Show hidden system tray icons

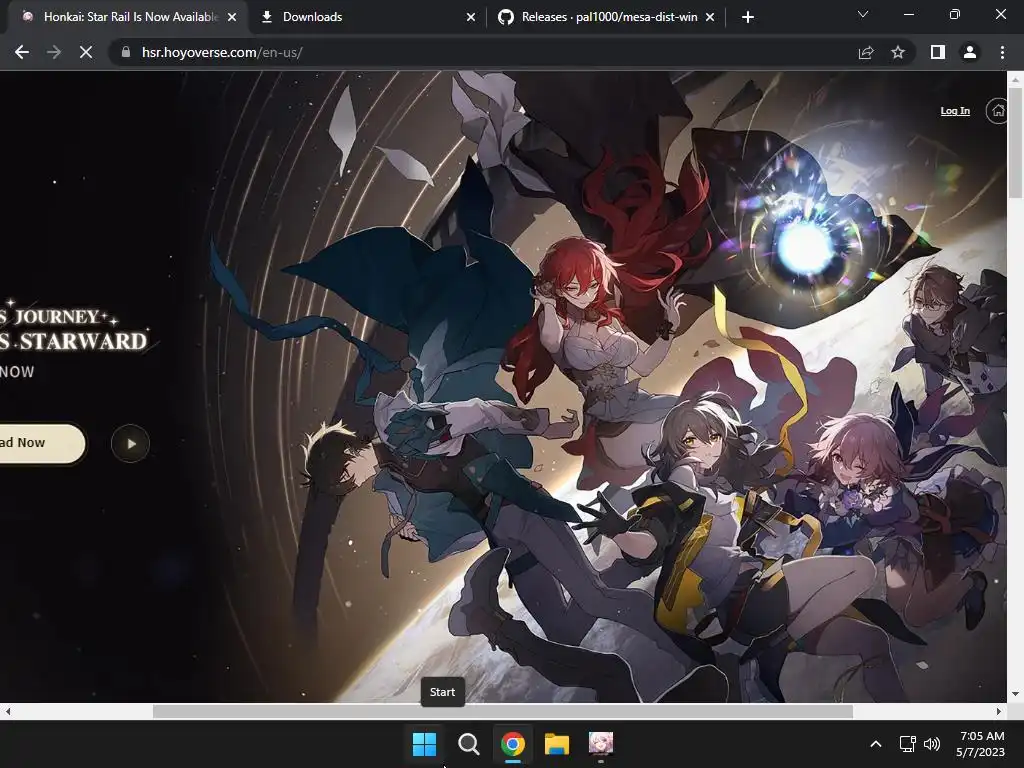(876, 744)
